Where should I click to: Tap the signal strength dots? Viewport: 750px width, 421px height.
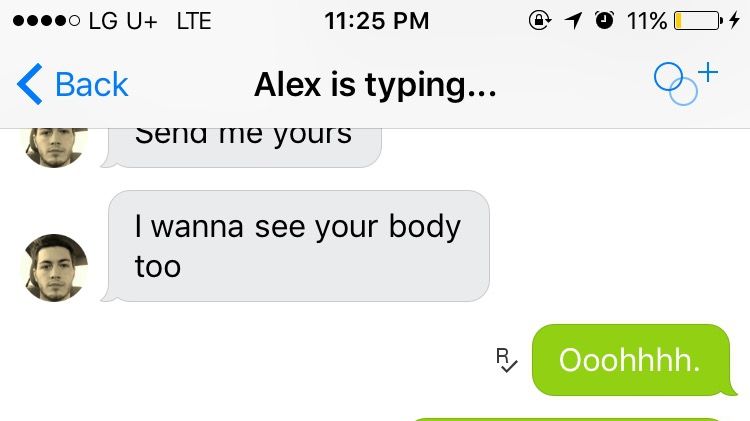[46, 21]
